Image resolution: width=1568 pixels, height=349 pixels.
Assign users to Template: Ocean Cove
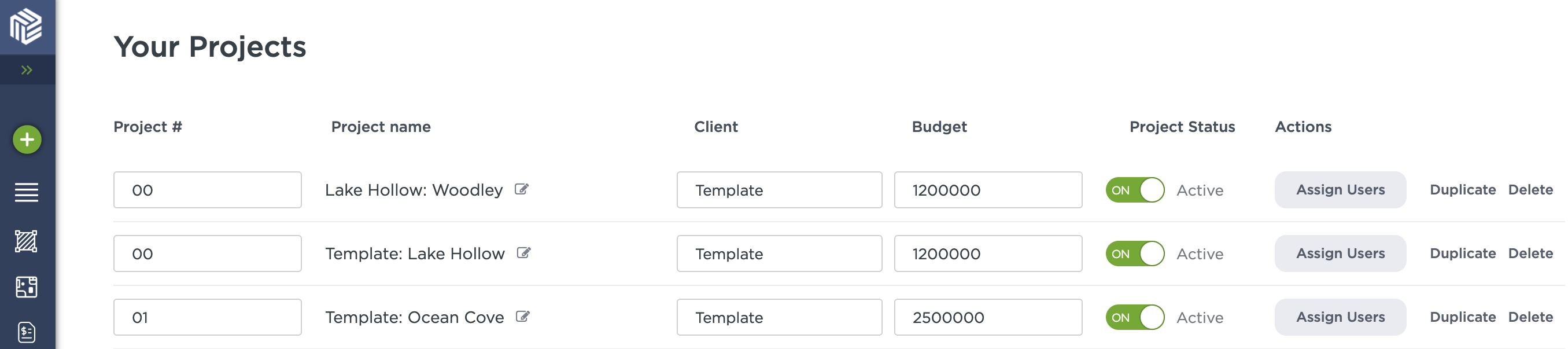(x=1340, y=317)
